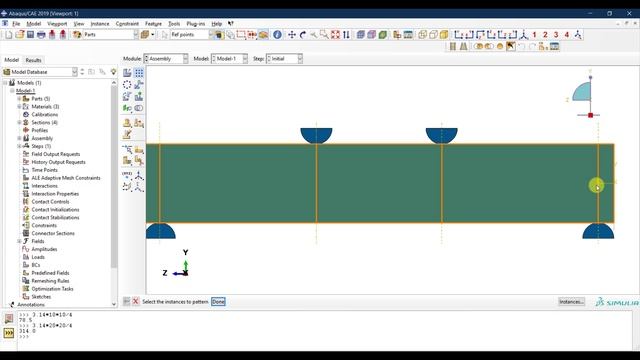This screenshot has height=360, width=640.
Task: Click model tree scrollbar down arrow
Action: click(113, 304)
